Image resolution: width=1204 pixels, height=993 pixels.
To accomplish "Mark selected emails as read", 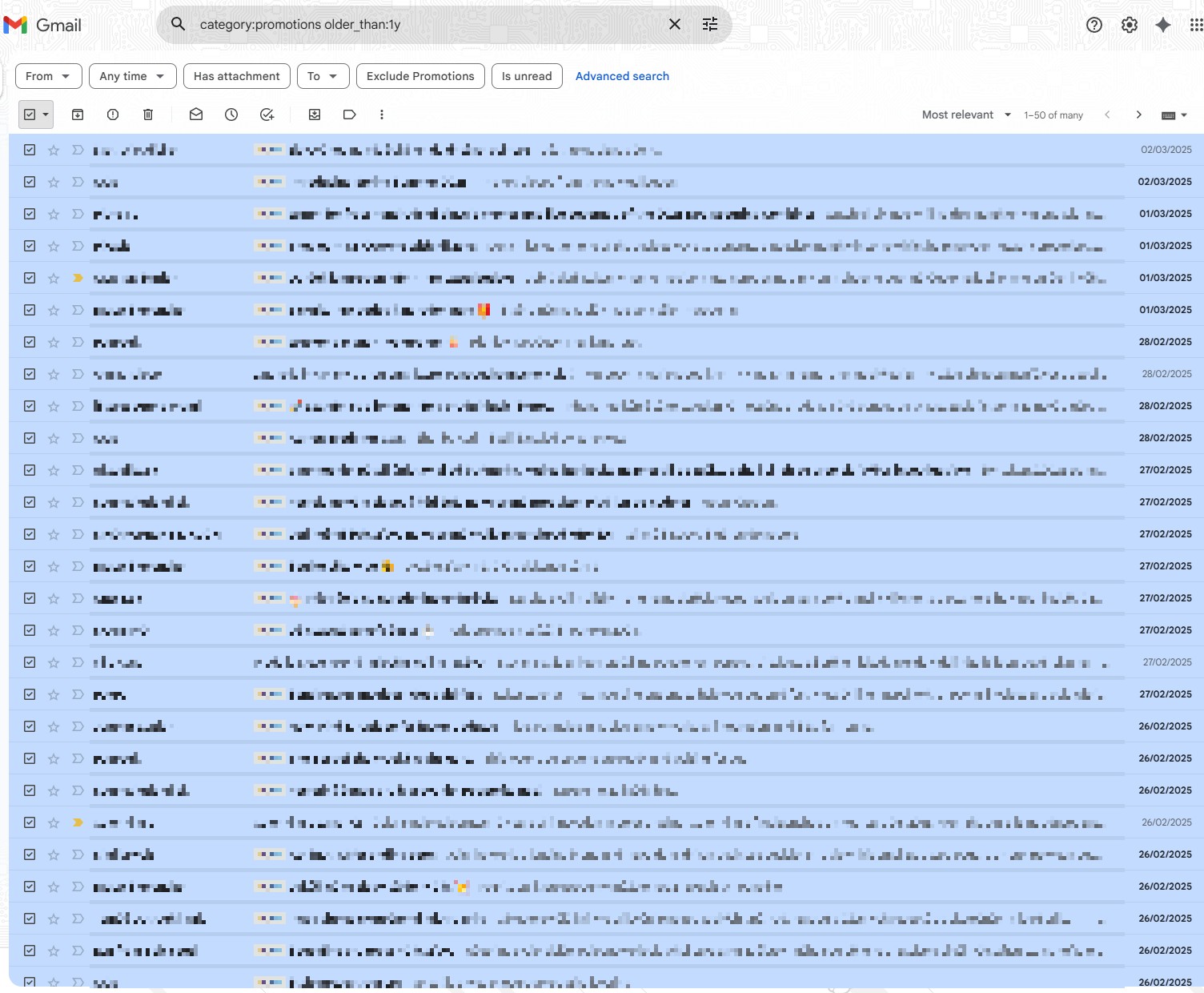I will 196,115.
